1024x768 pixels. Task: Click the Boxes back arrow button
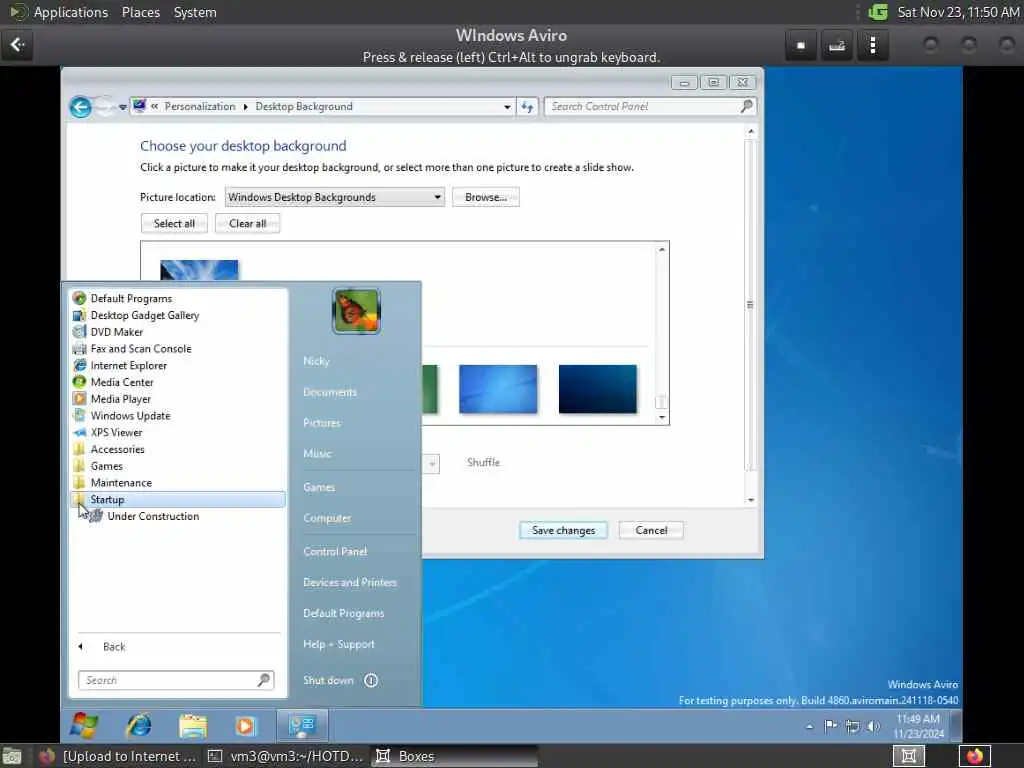(17, 45)
